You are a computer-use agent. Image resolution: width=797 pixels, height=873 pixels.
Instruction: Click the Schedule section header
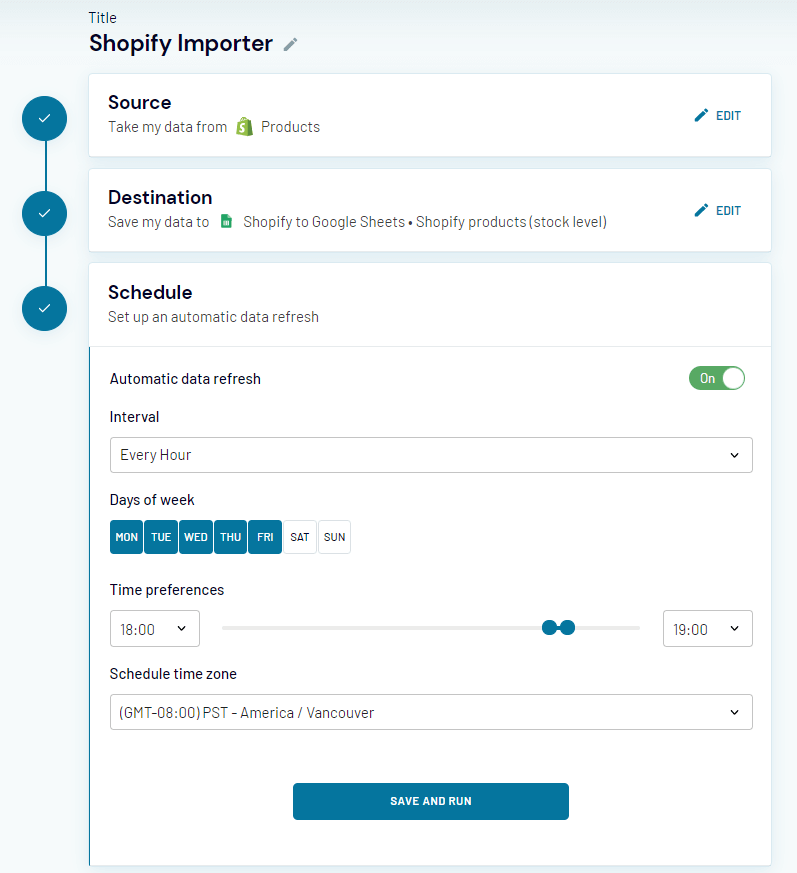click(150, 293)
